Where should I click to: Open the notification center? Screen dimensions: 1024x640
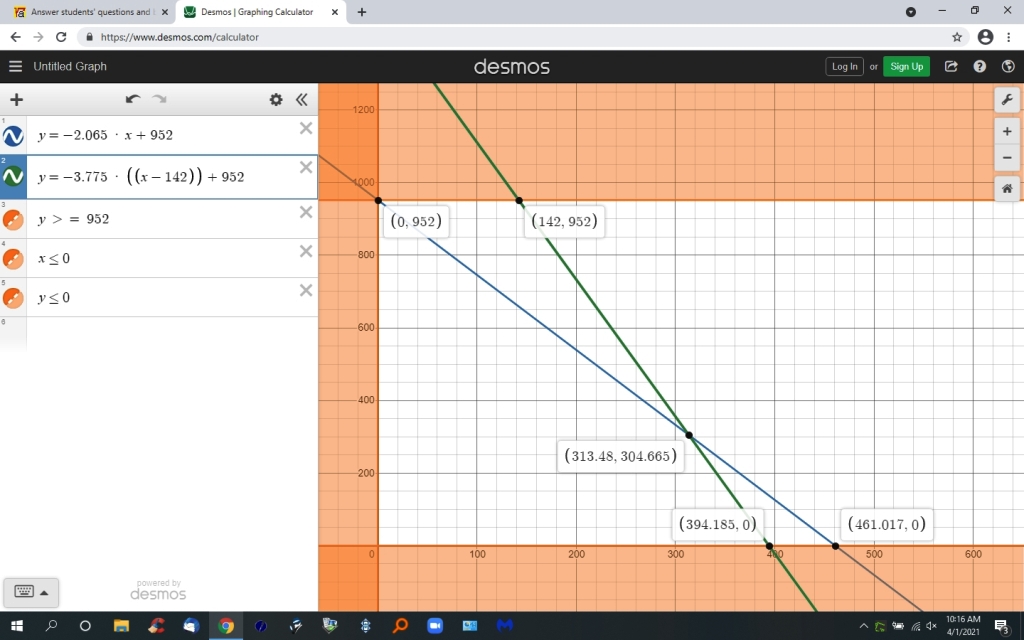point(1002,626)
